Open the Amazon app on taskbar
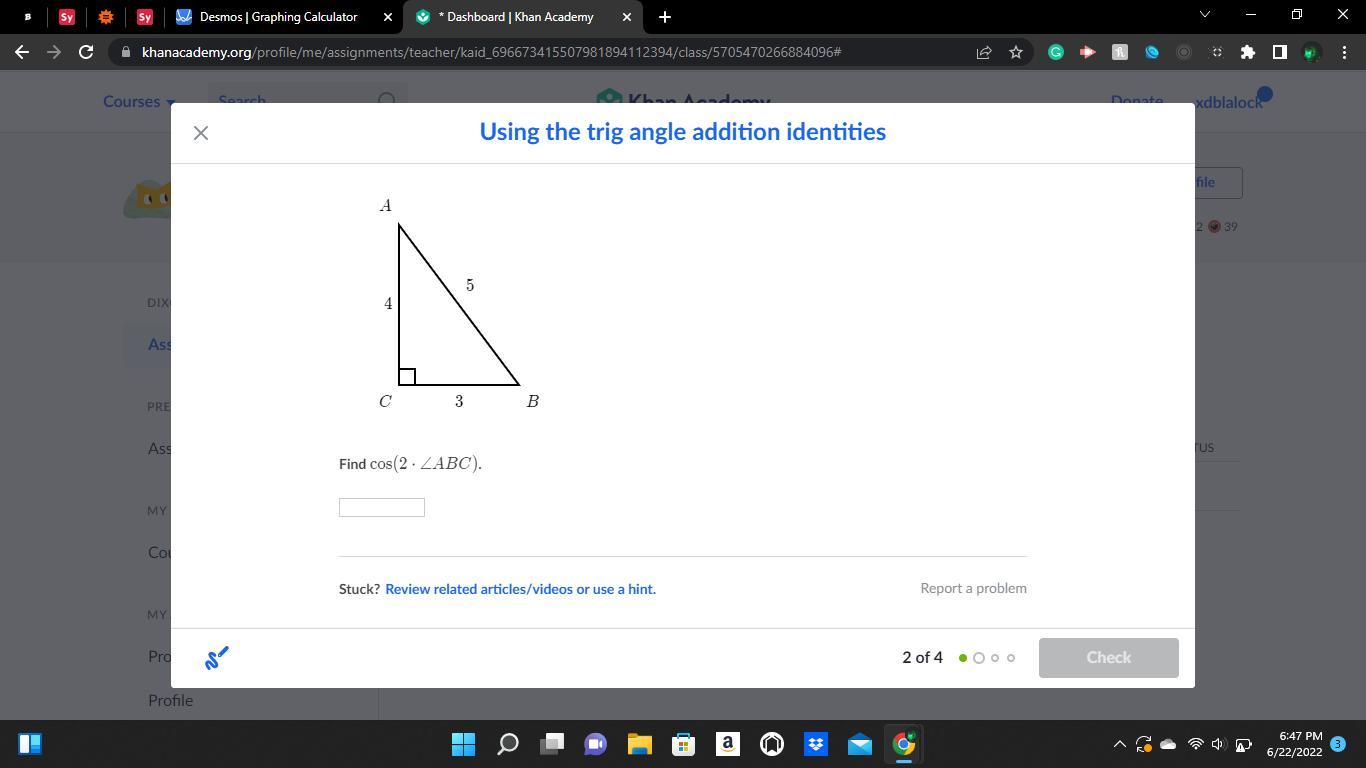This screenshot has width=1366, height=768. point(727,744)
